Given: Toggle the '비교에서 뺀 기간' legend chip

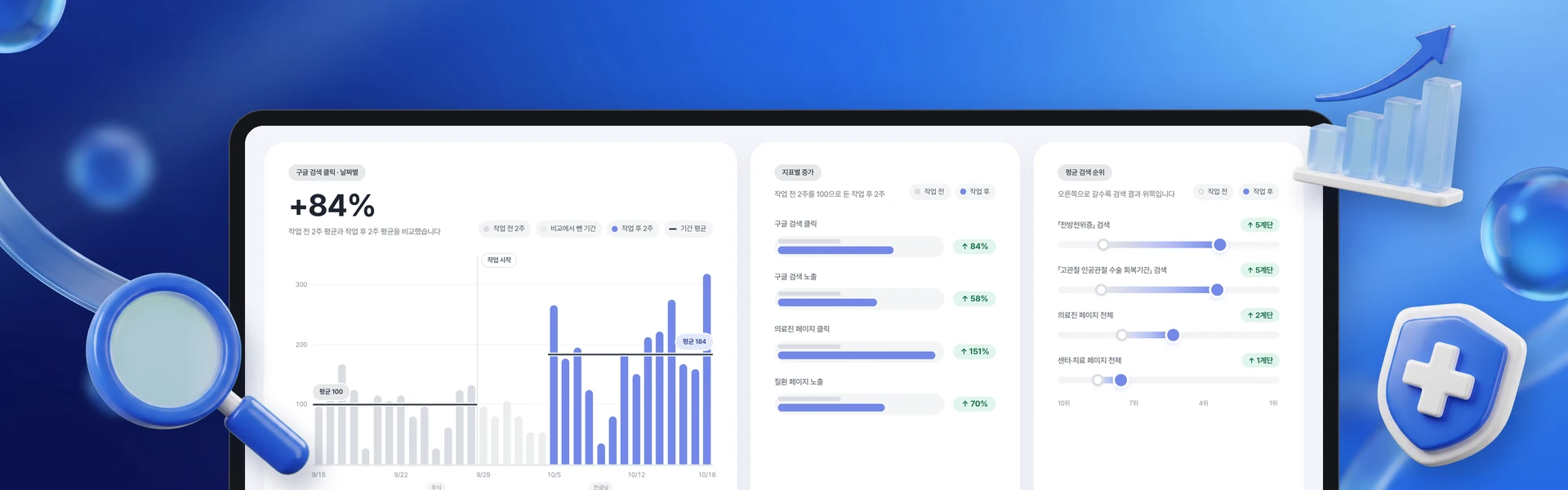Looking at the screenshot, I should [x=568, y=229].
